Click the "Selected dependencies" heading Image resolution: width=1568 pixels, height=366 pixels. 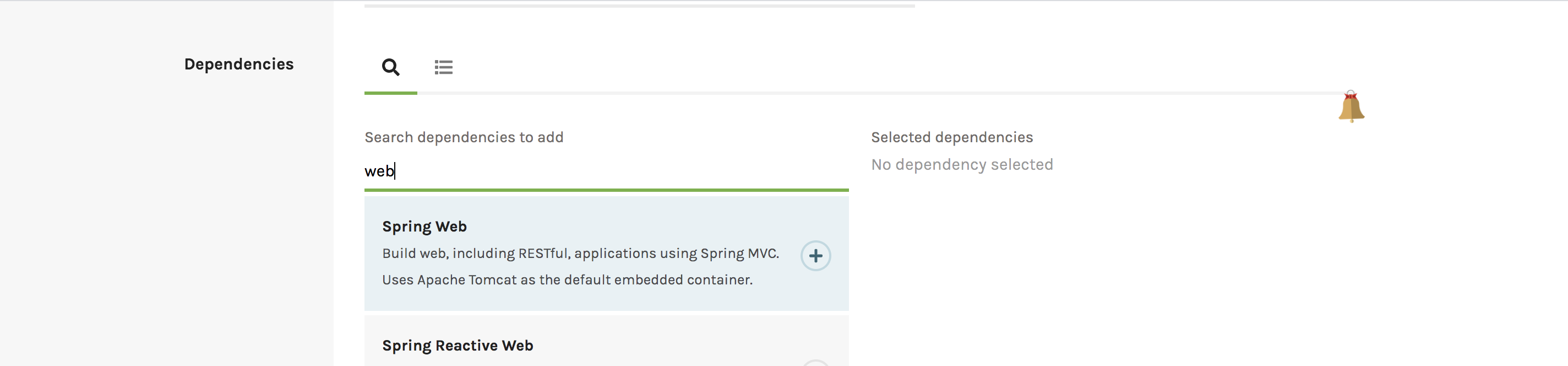(951, 138)
